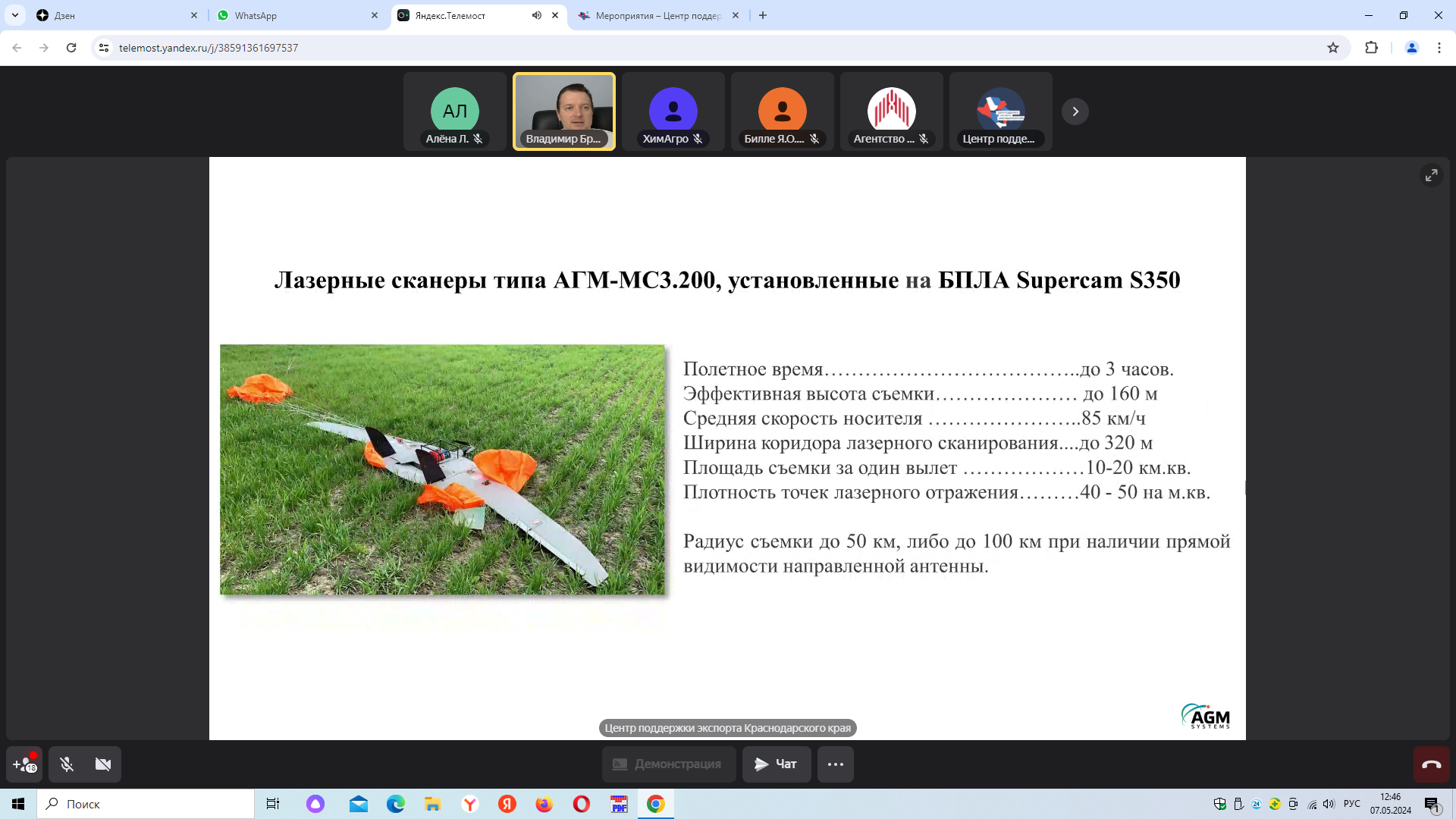
Task: Open the red Я Yandex icon on taskbar
Action: 507,804
